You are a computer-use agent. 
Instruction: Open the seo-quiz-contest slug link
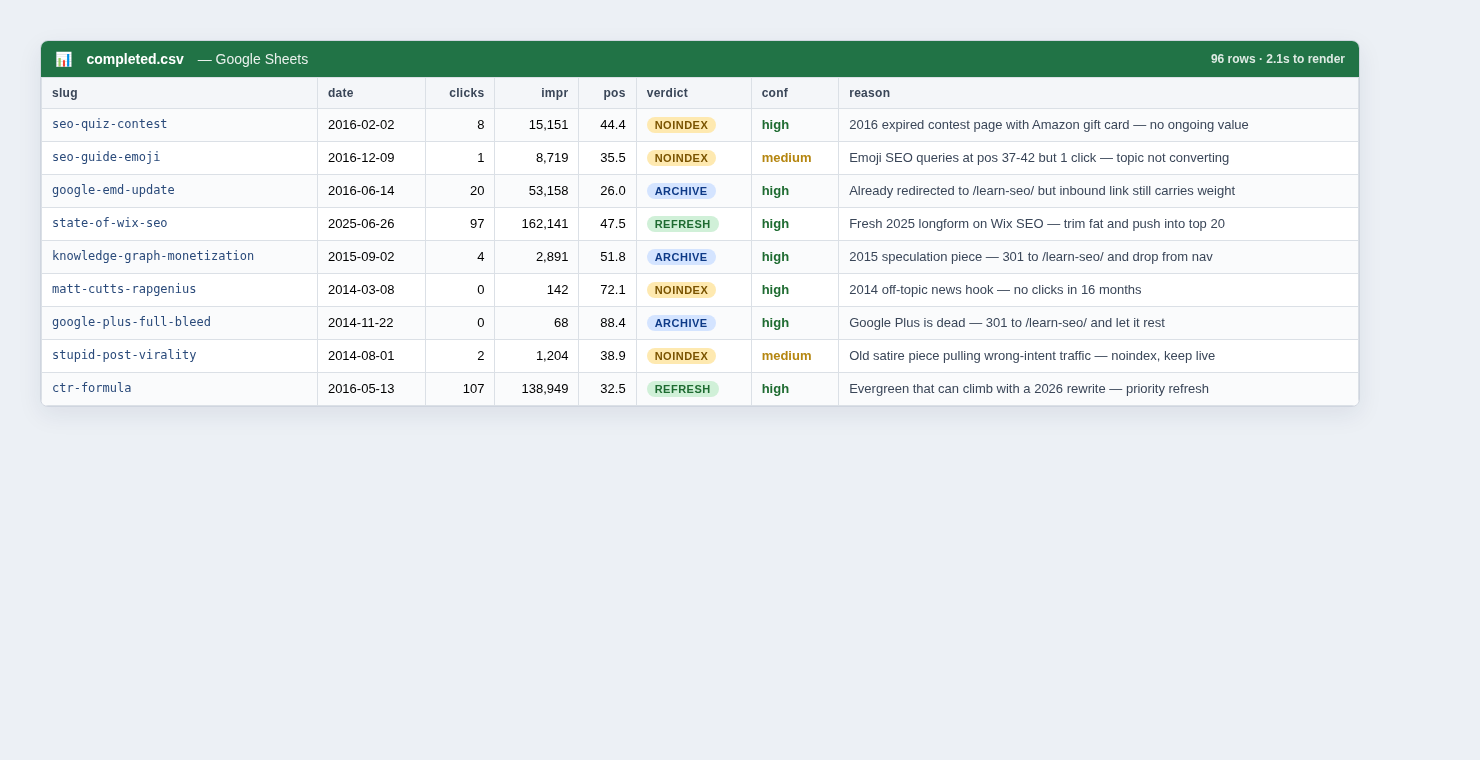point(110,124)
